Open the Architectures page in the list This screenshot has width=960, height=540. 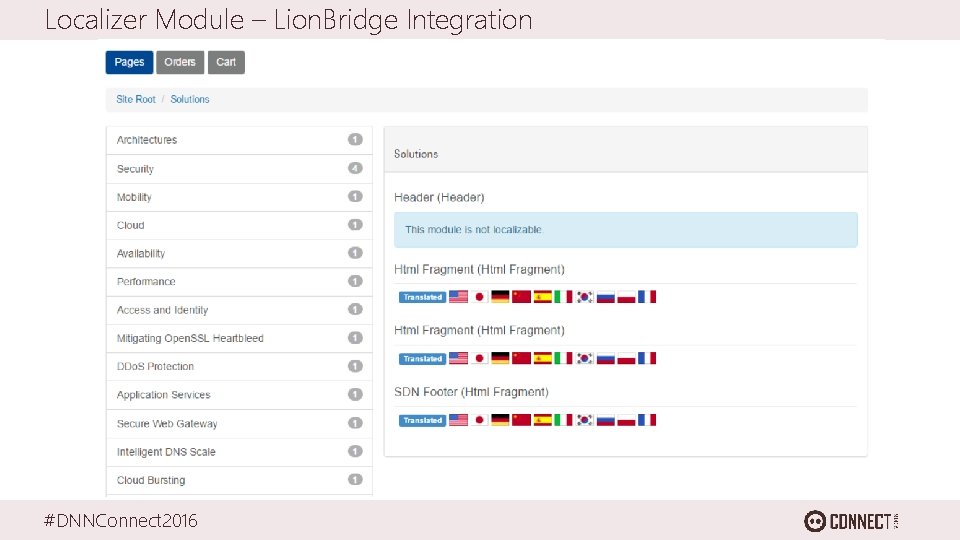[x=239, y=140]
